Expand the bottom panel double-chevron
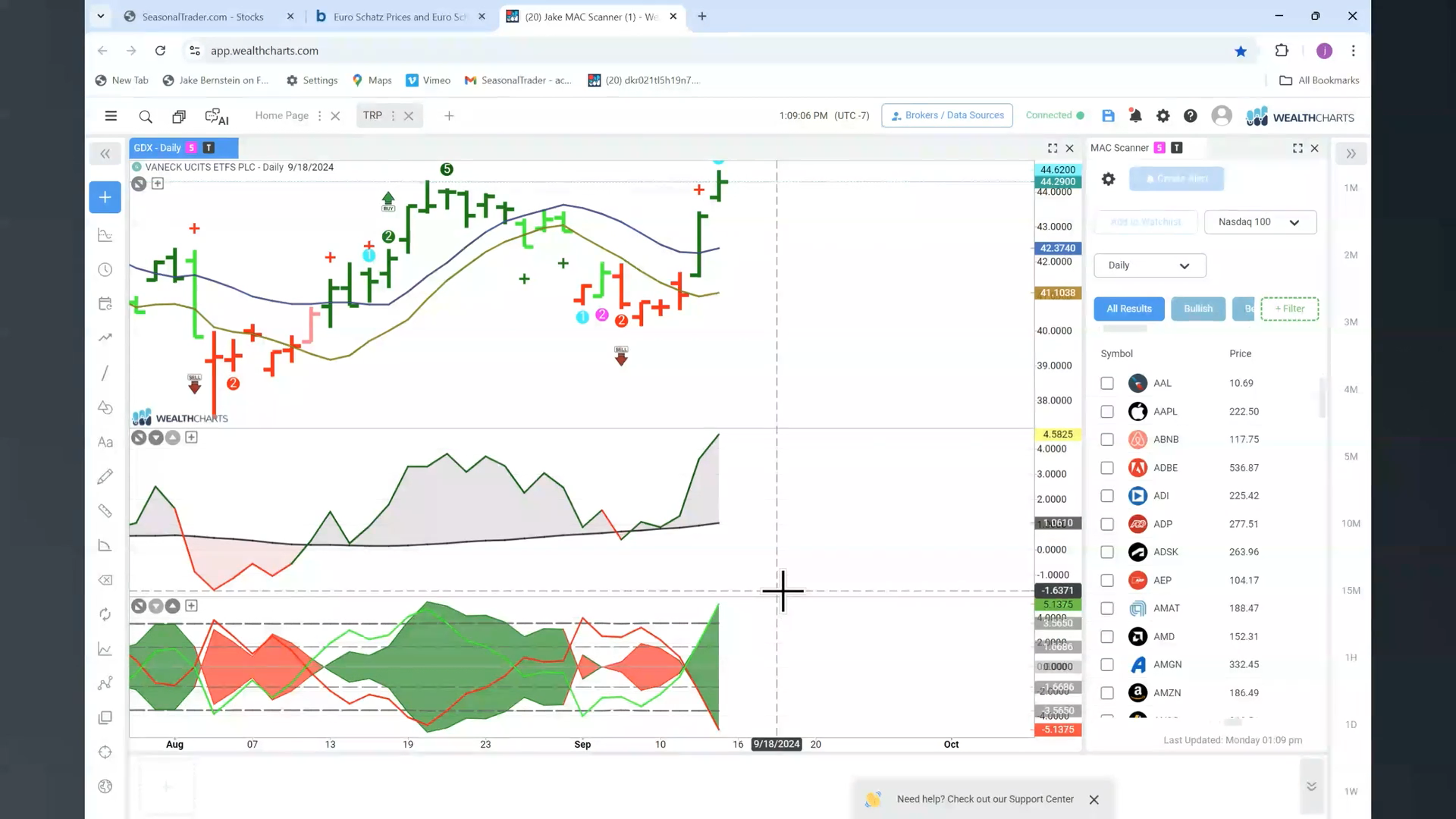This screenshot has width=1456, height=819. tap(1311, 786)
